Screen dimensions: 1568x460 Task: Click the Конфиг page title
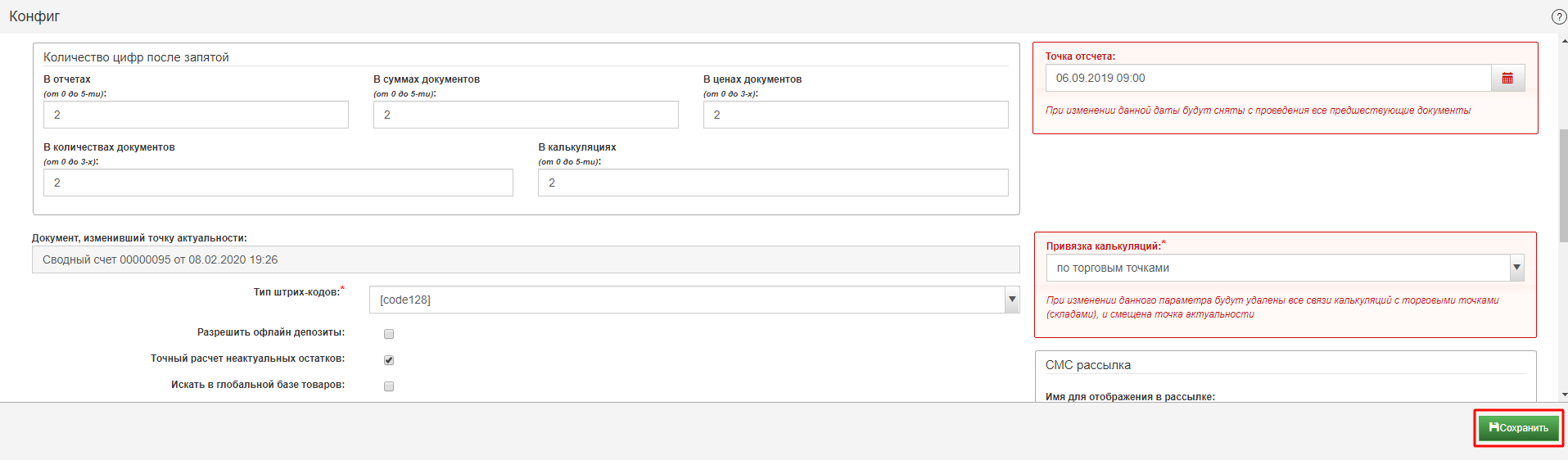click(34, 16)
